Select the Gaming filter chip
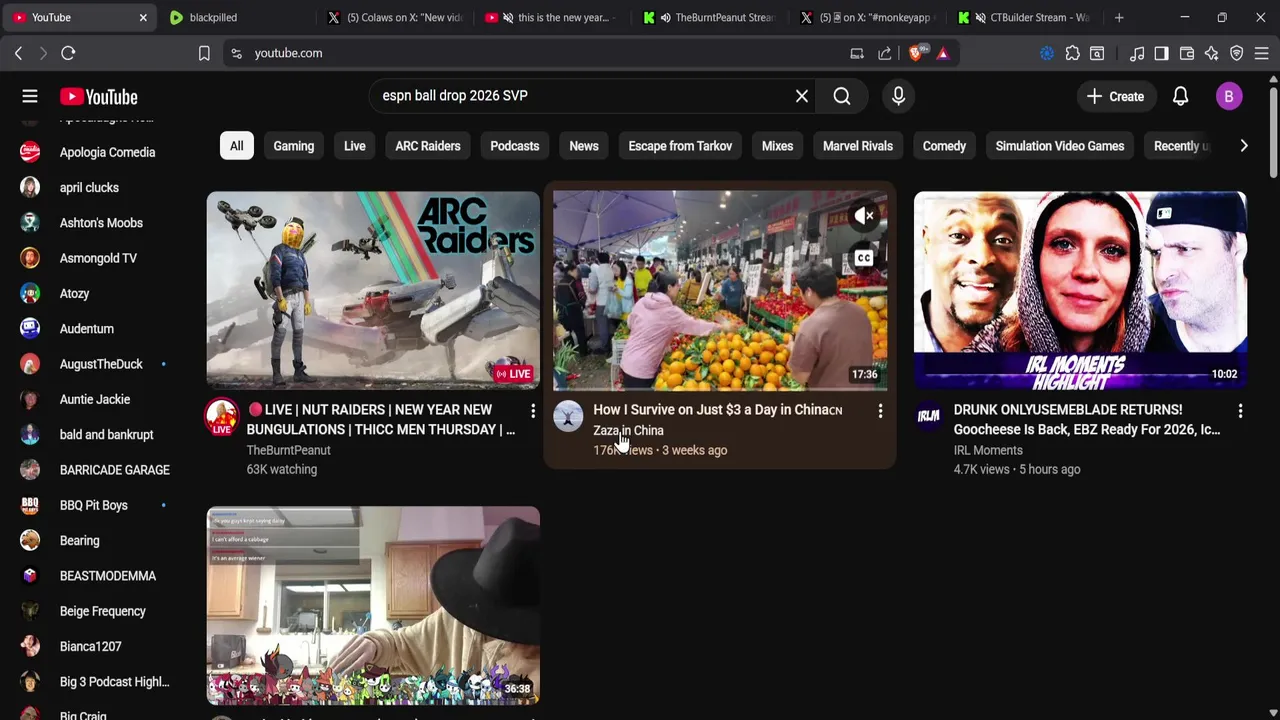 294,146
